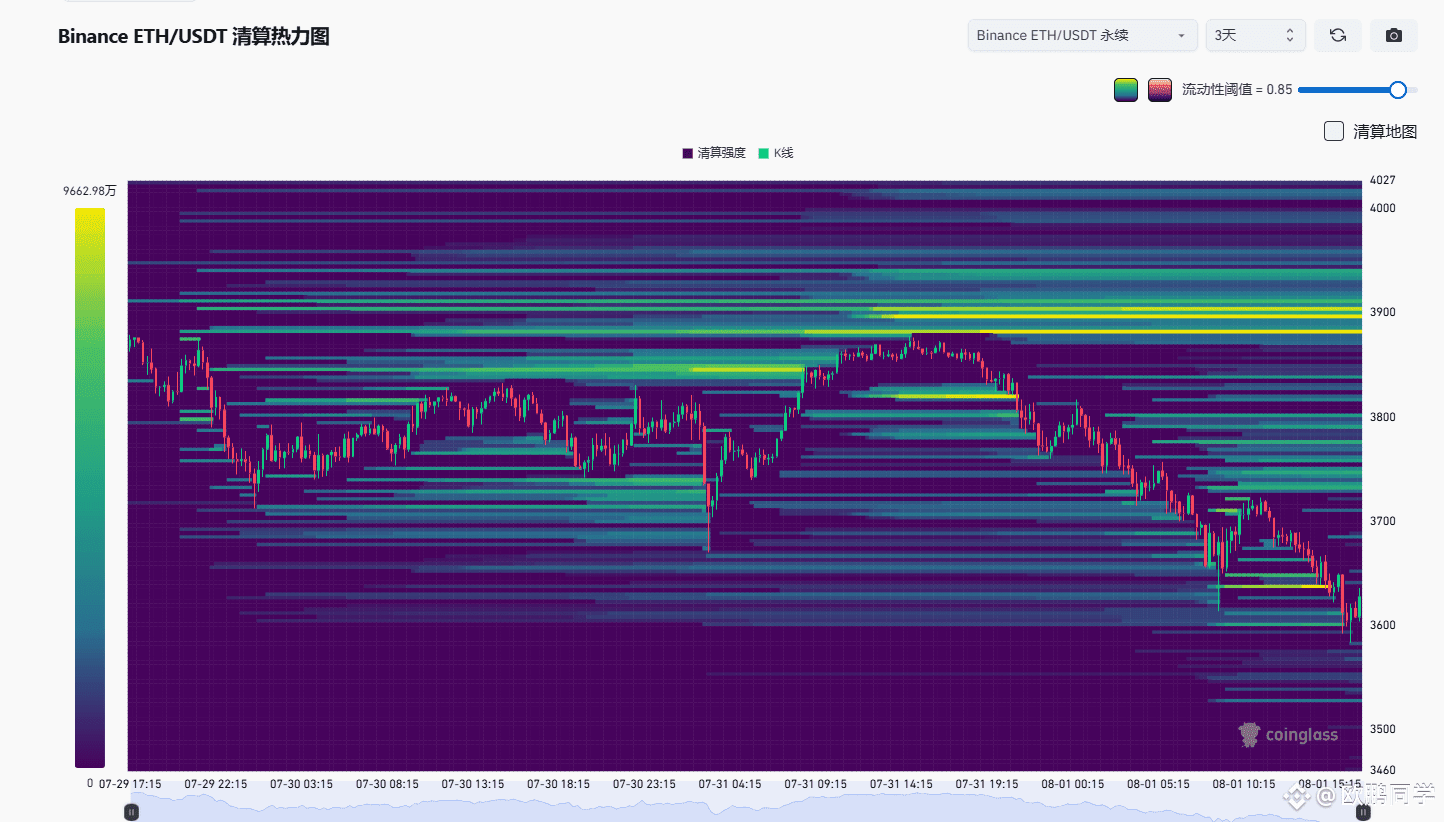Click the 3700 price axis label

(1383, 521)
